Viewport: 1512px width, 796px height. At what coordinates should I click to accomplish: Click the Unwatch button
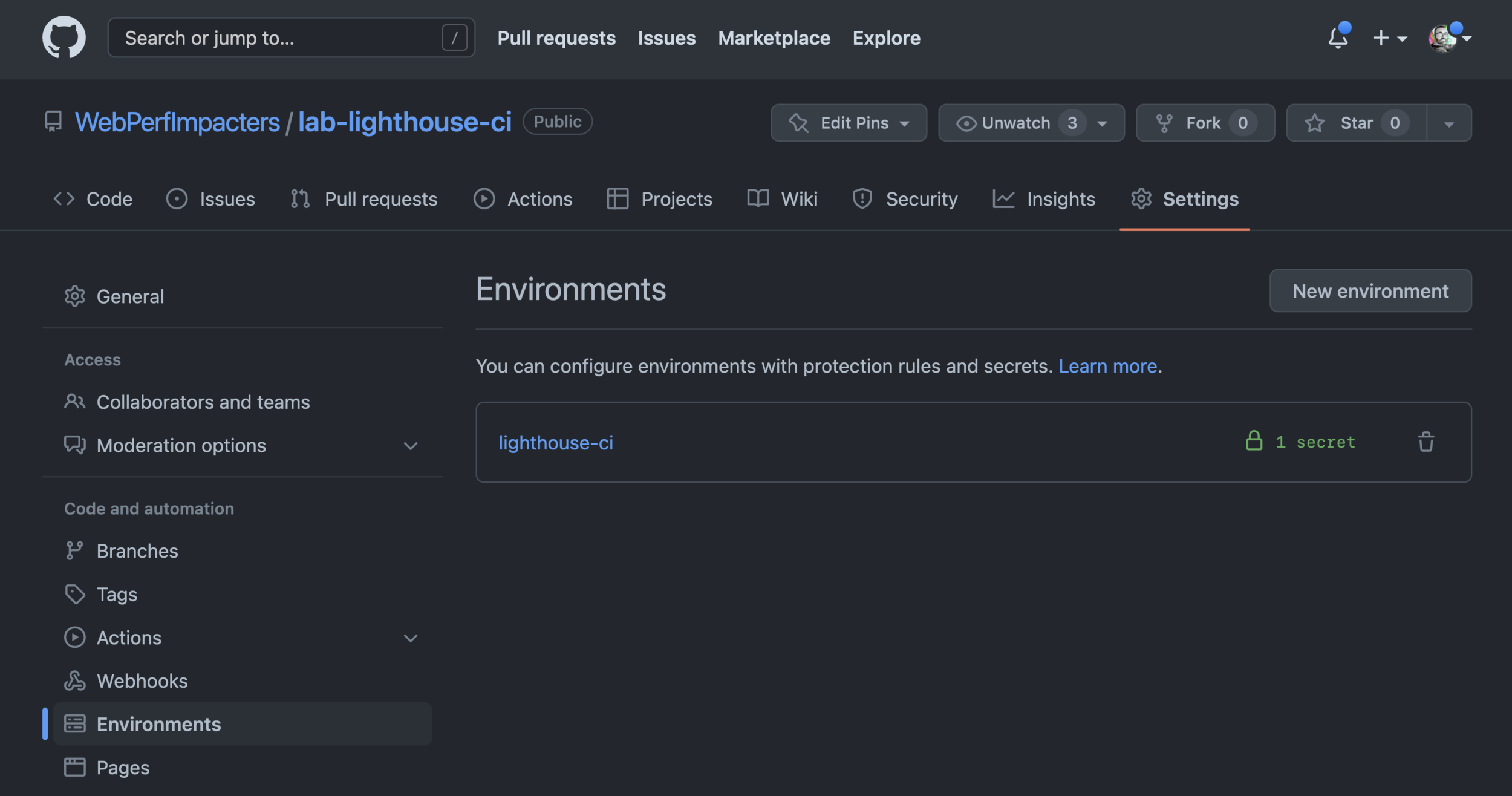pos(1016,123)
